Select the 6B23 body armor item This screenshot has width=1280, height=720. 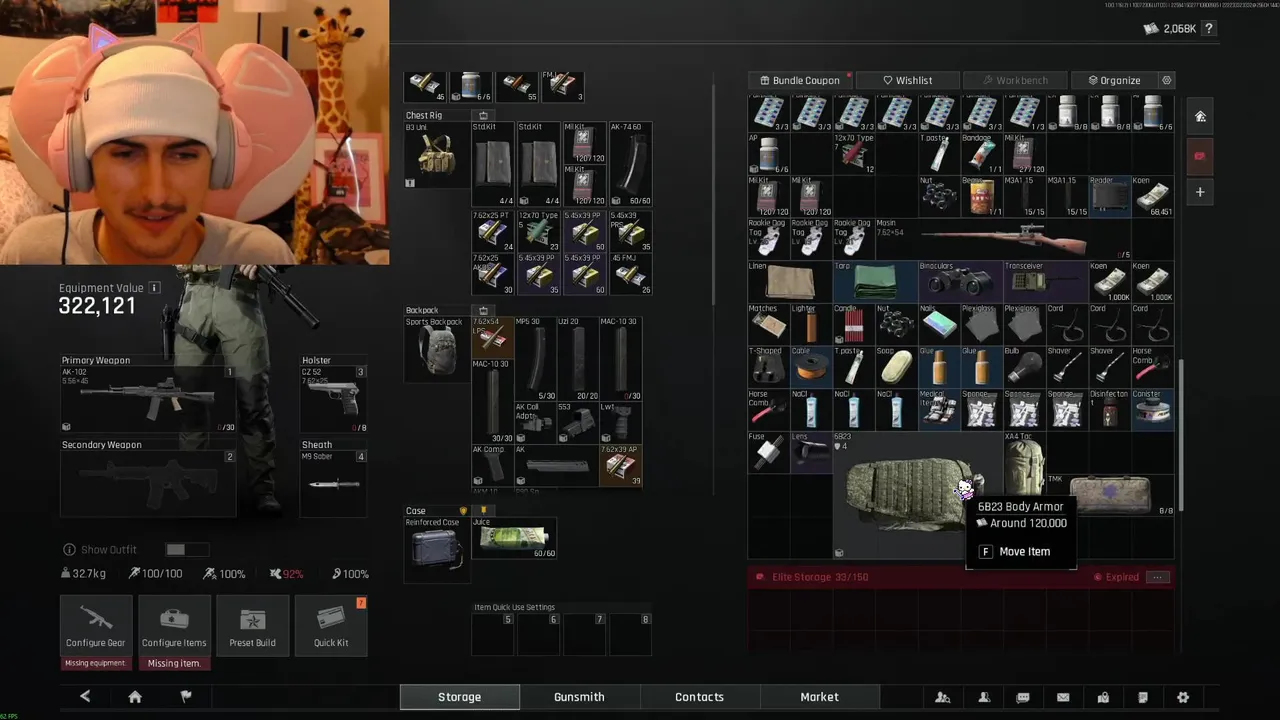917,495
